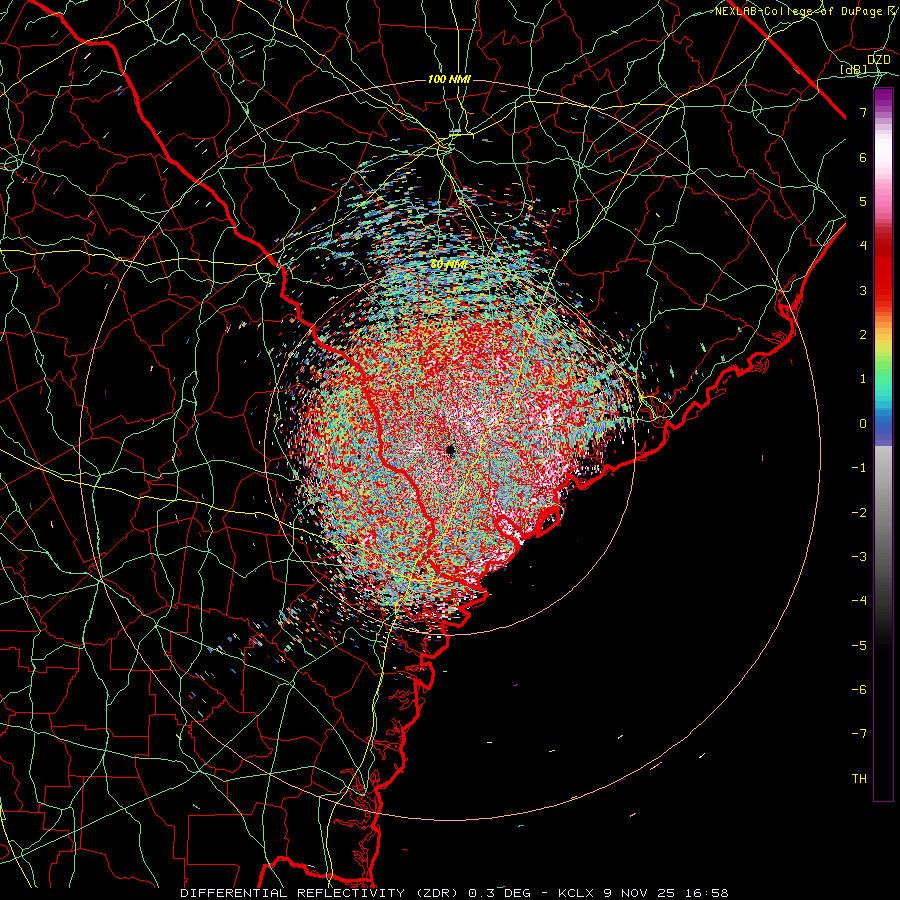Click the "-2" value on the scale
Viewport: 900px width, 900px height.
859,513
